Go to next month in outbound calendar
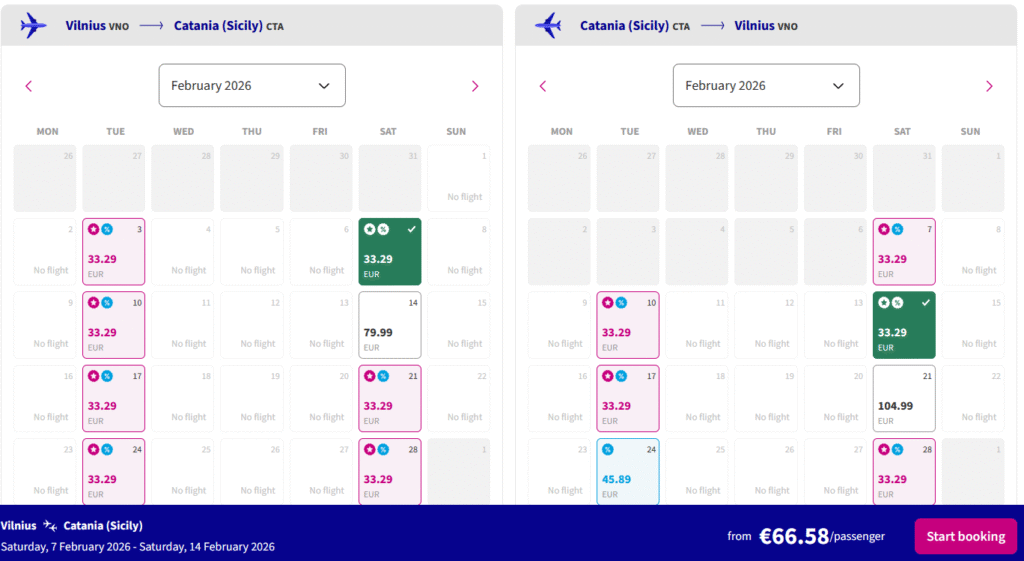This screenshot has height=561, width=1024. click(475, 86)
